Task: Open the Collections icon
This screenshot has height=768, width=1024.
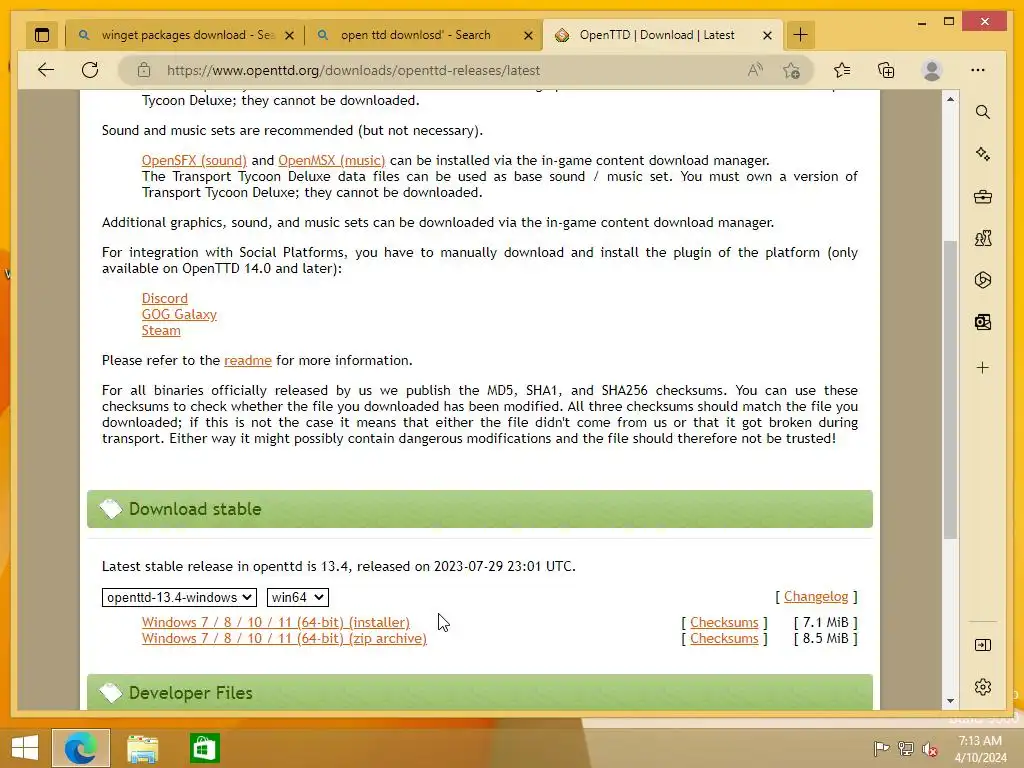Action: 886,70
